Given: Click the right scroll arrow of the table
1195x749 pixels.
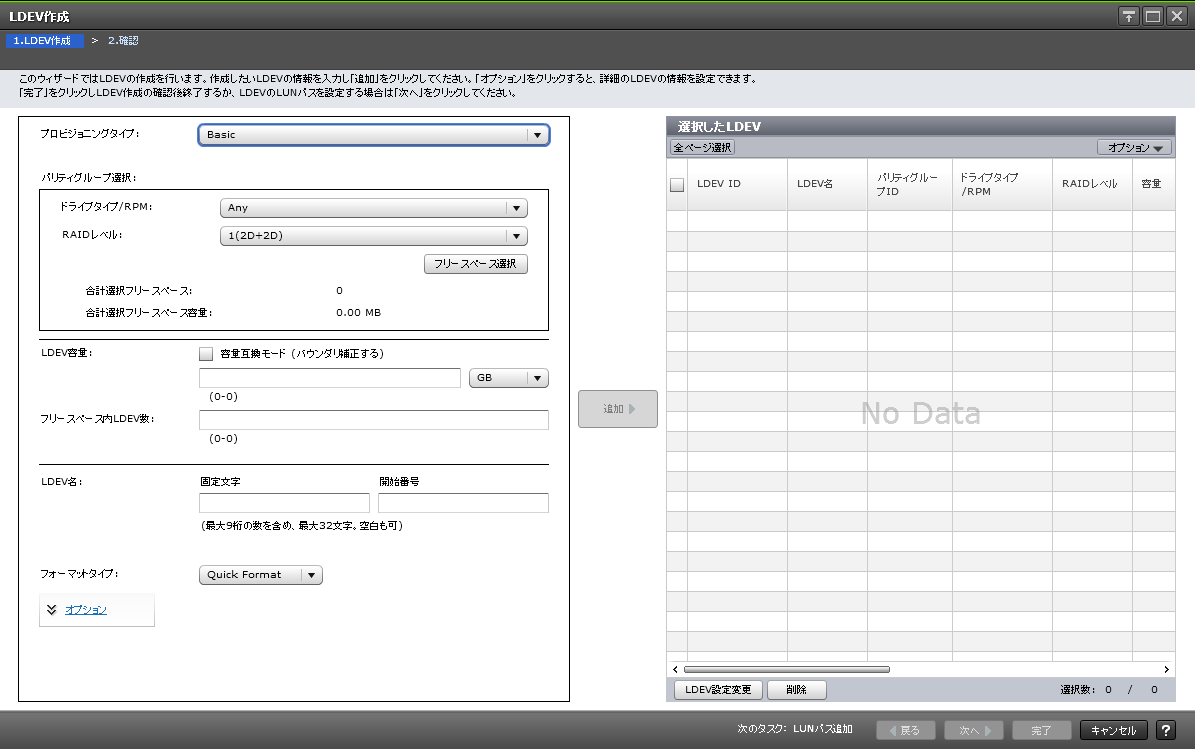Looking at the screenshot, I should tap(1166, 669).
